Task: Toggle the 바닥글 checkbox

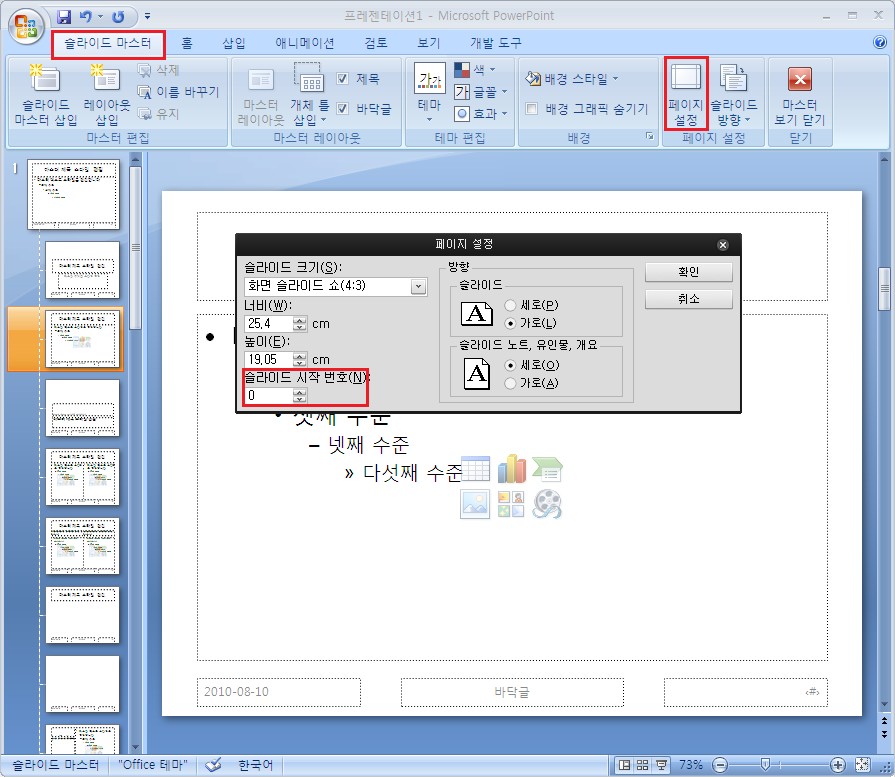Action: (342, 108)
